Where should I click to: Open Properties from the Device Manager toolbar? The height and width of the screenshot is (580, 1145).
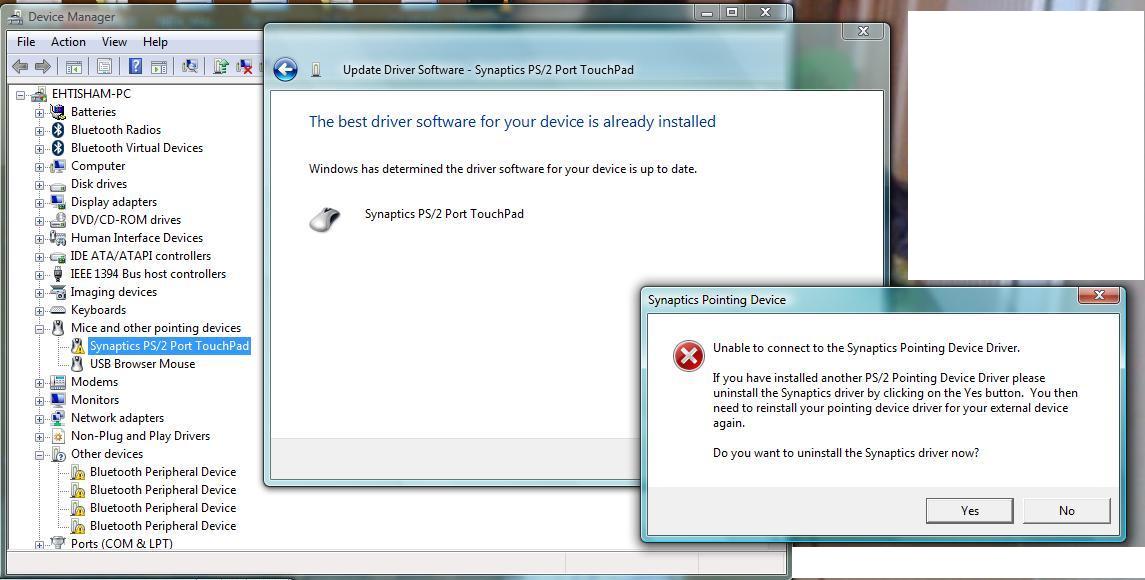coord(104,66)
